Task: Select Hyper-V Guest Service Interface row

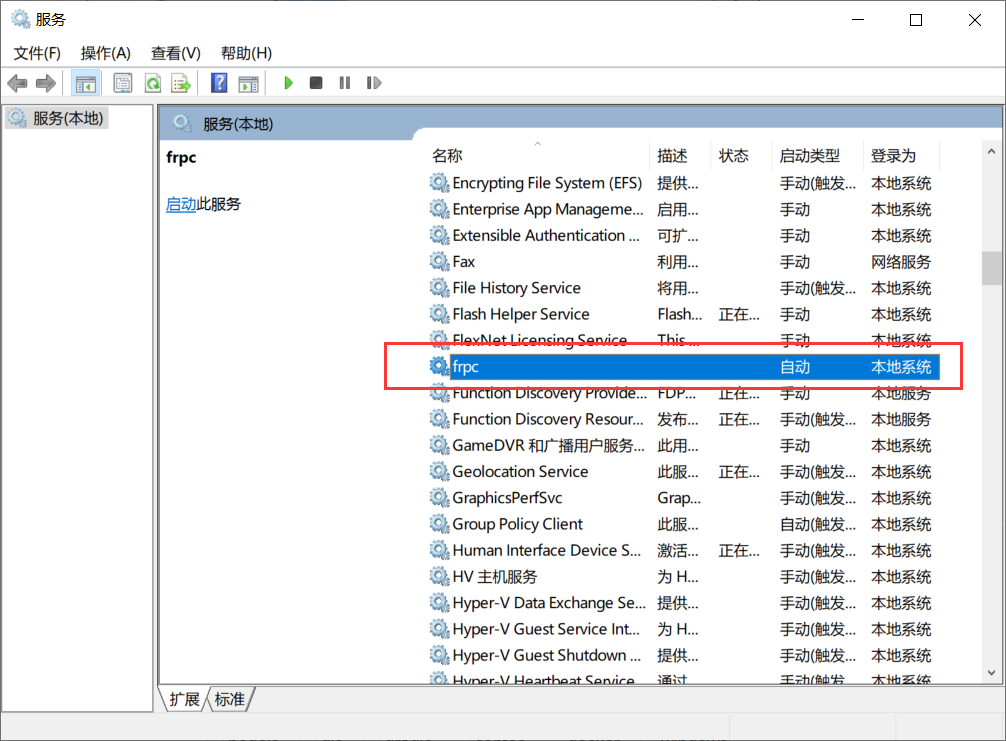Action: tap(683, 629)
